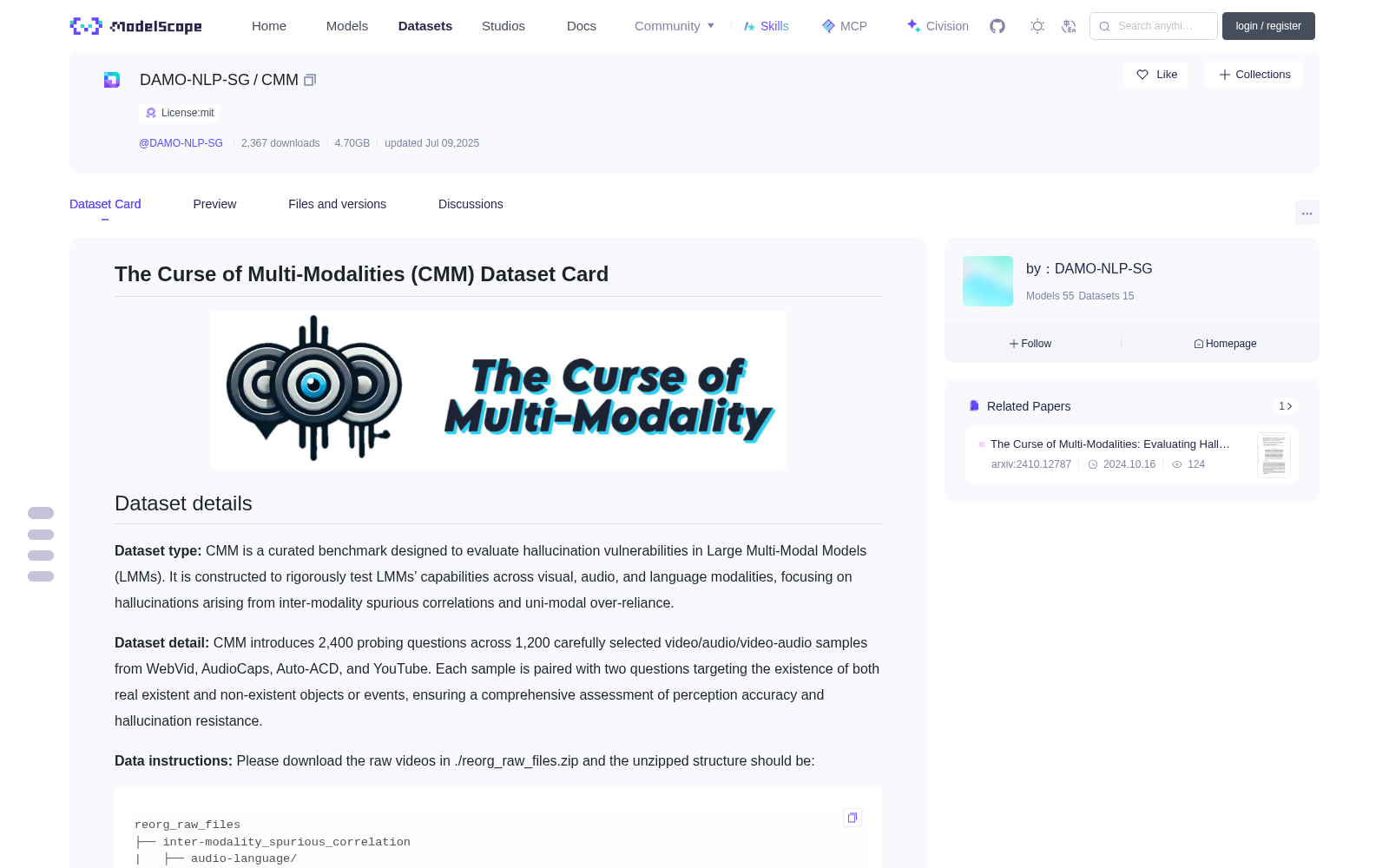
Task: Open the organization Homepage
Action: [1225, 344]
